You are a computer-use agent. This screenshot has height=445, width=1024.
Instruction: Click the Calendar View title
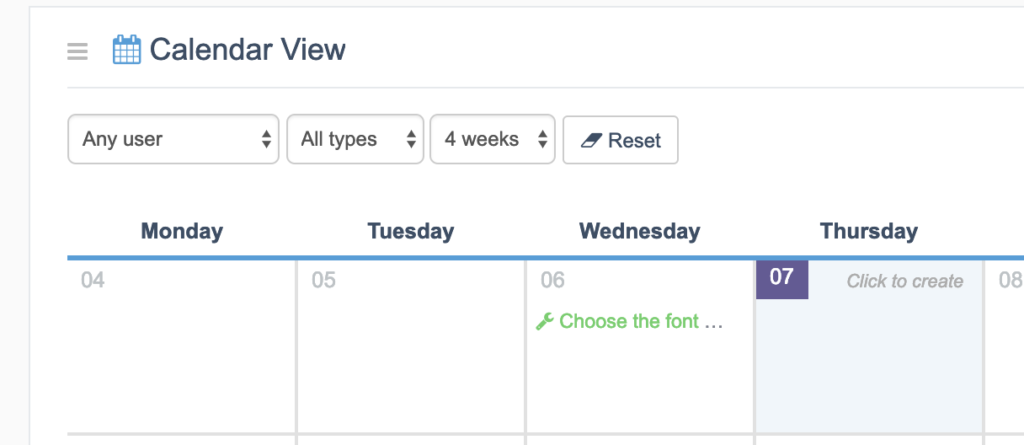coord(247,49)
